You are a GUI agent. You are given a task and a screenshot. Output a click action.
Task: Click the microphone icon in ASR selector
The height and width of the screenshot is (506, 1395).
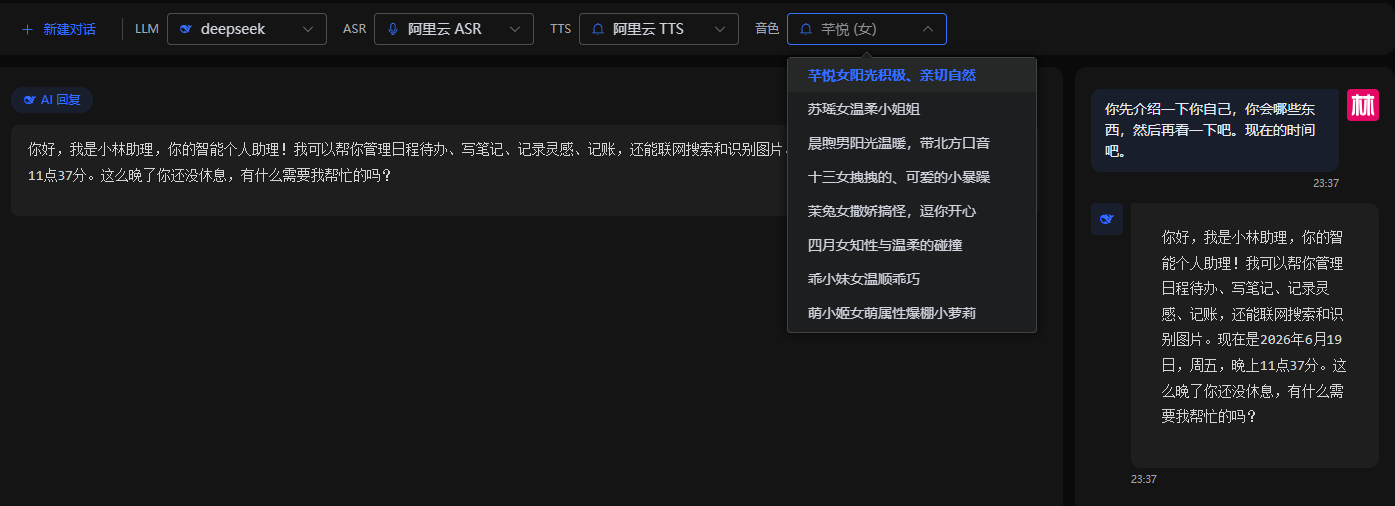(393, 29)
